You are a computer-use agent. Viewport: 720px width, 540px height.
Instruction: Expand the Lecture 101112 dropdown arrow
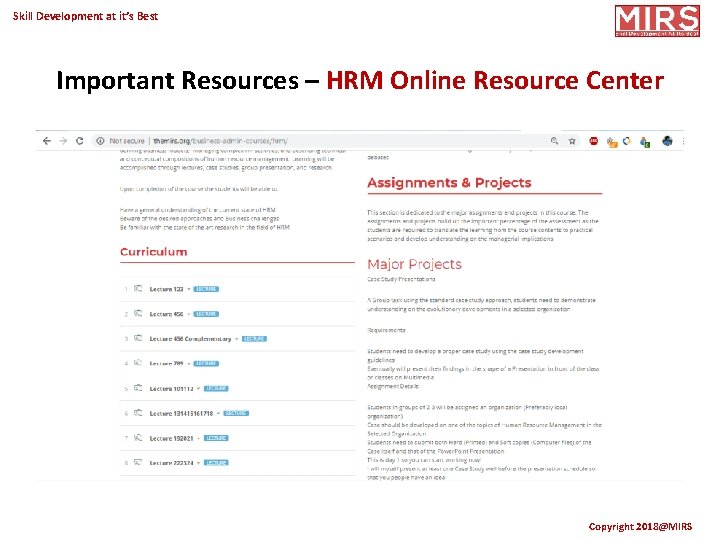point(198,388)
